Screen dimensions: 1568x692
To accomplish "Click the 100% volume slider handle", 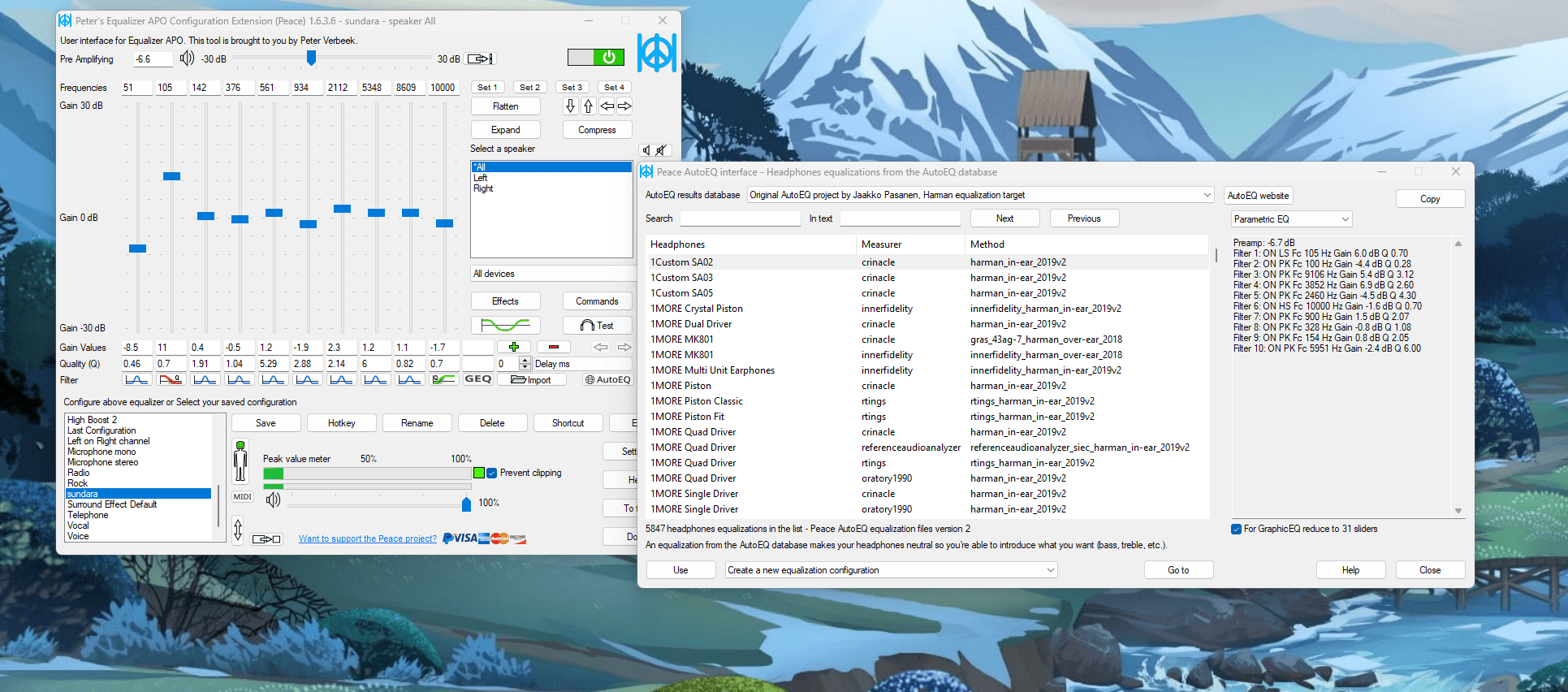I will tap(466, 504).
